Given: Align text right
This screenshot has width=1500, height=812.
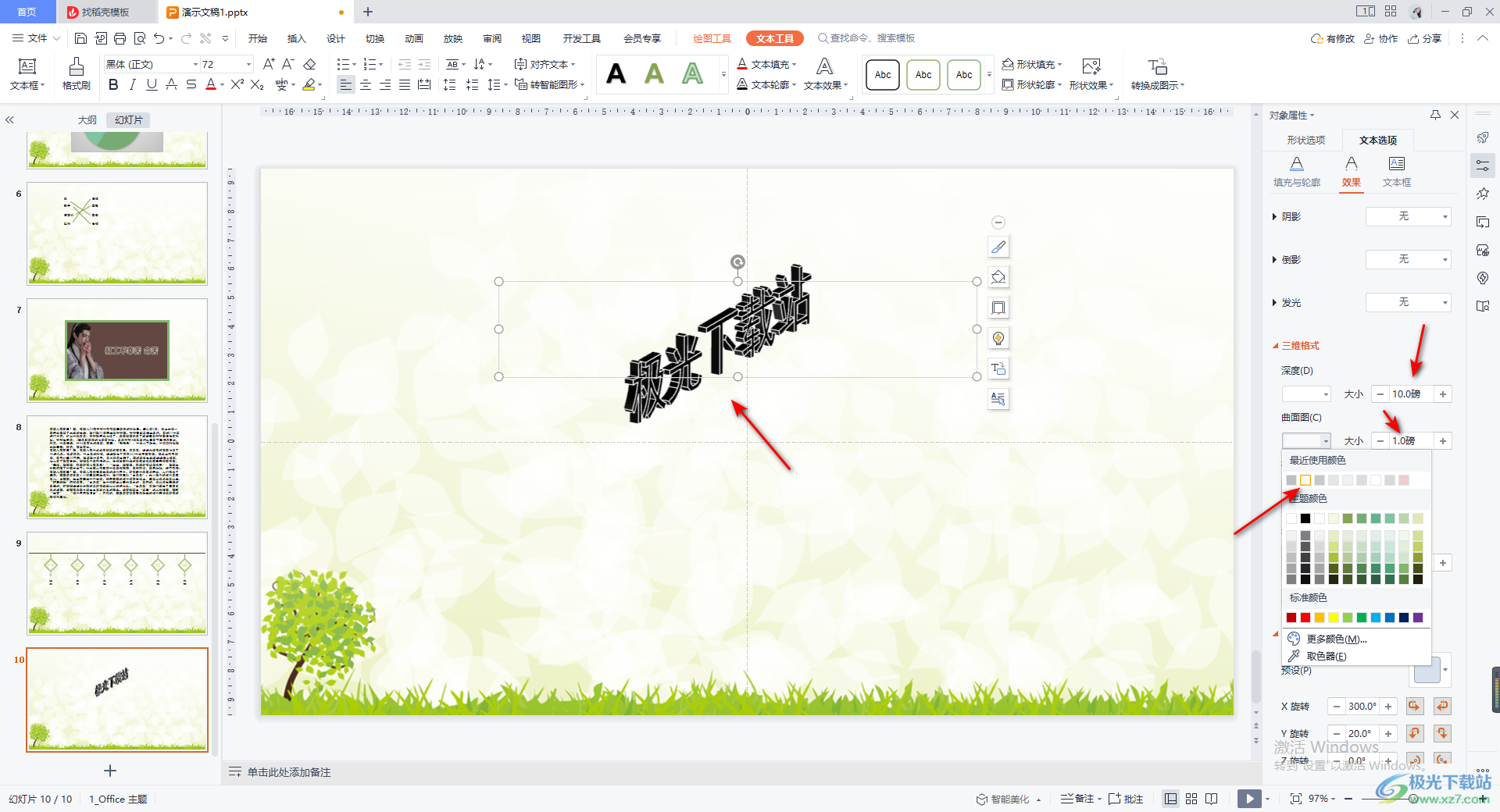Looking at the screenshot, I should click(385, 84).
